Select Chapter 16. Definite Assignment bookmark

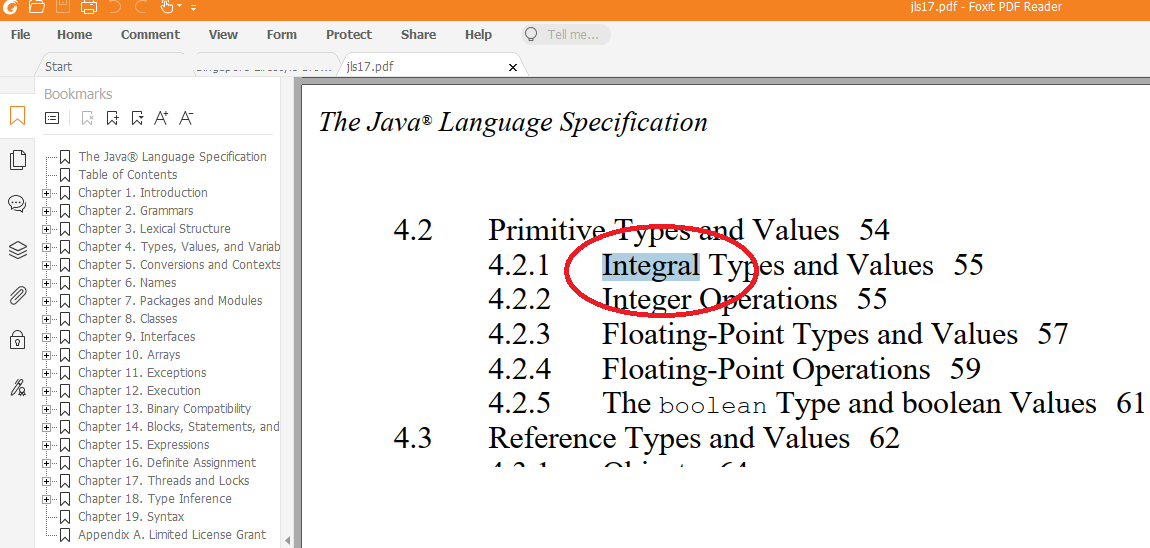167,462
